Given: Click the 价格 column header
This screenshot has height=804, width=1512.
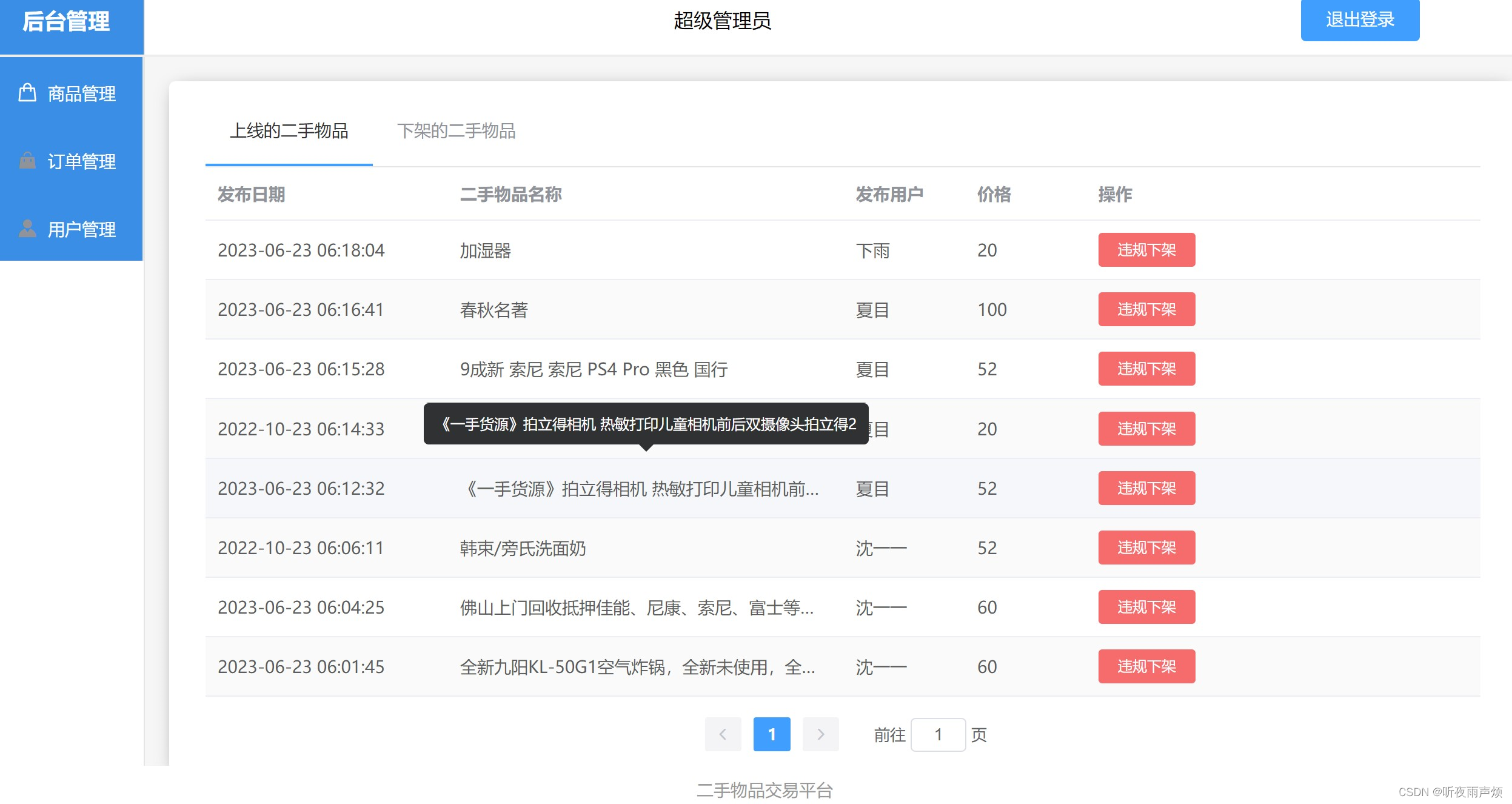Looking at the screenshot, I should [994, 194].
